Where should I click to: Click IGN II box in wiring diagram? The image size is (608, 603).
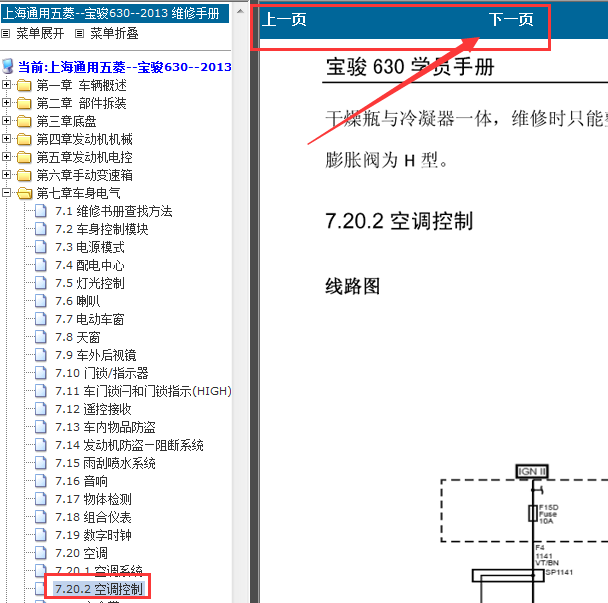532,472
